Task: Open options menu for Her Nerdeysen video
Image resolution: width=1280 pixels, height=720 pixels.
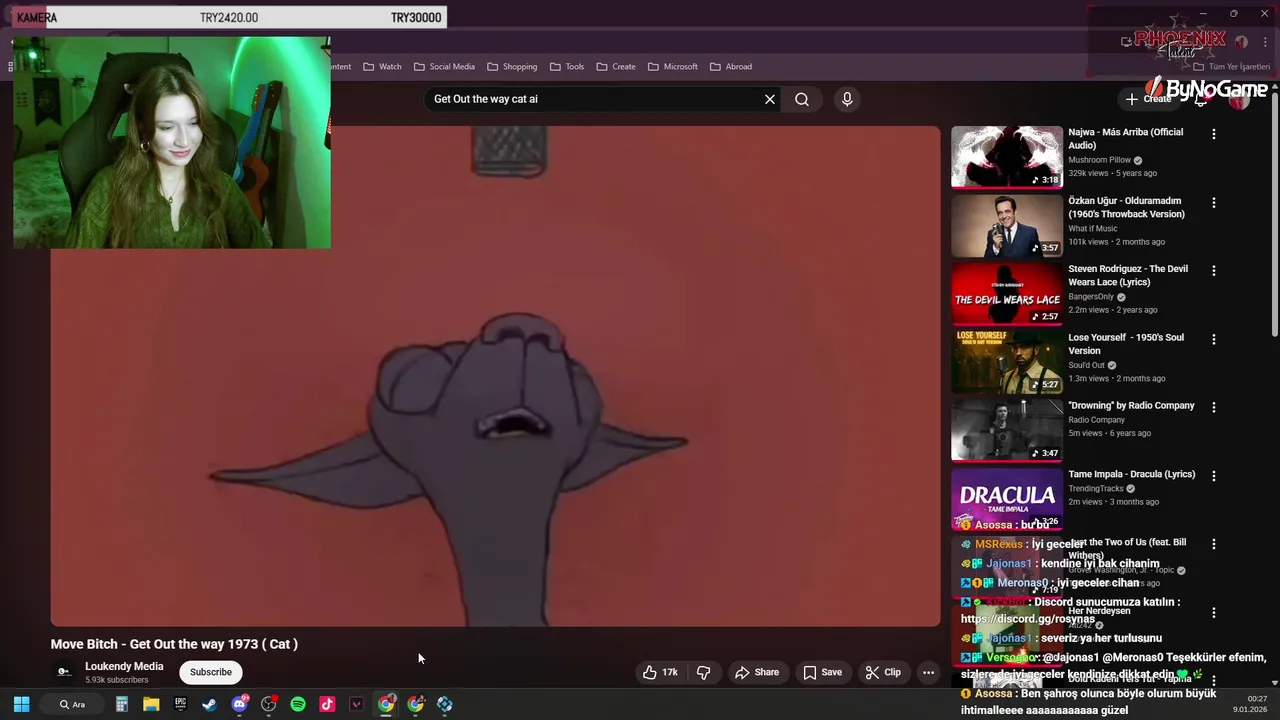Action: coord(1214,613)
